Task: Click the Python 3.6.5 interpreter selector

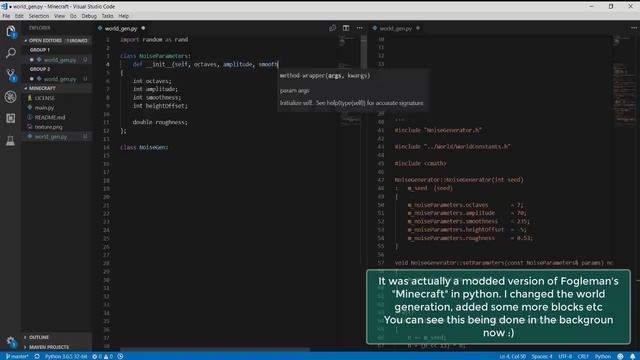Action: (x=66, y=356)
